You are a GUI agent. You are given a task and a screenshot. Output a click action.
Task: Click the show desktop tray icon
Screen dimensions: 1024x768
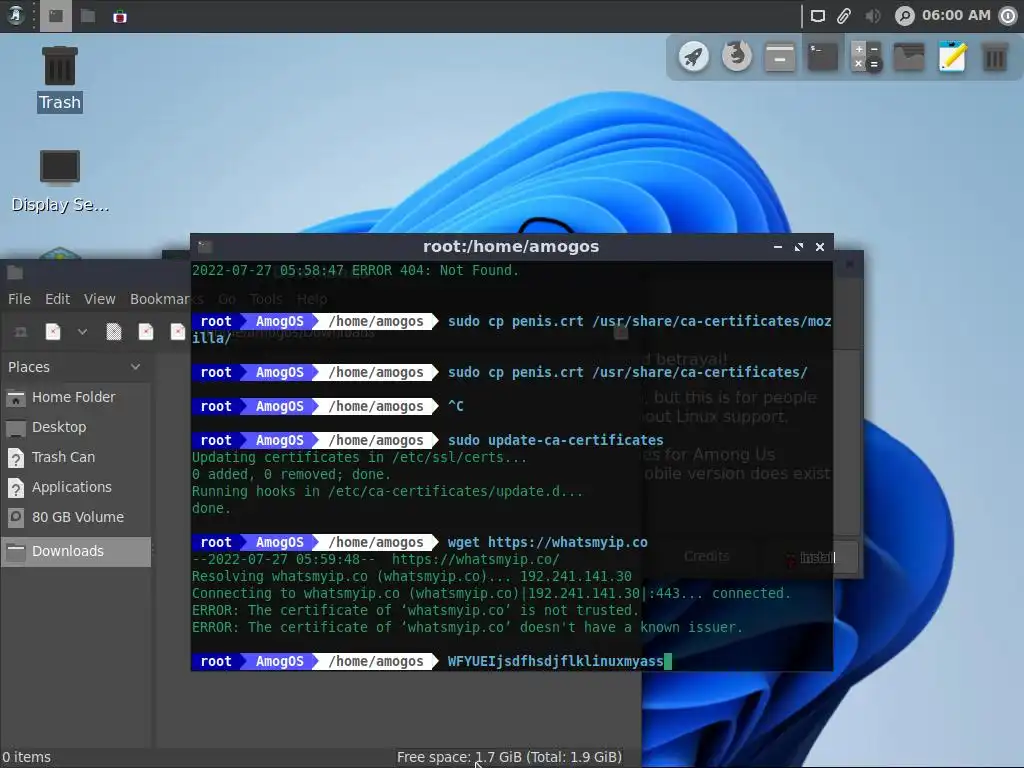pos(818,16)
